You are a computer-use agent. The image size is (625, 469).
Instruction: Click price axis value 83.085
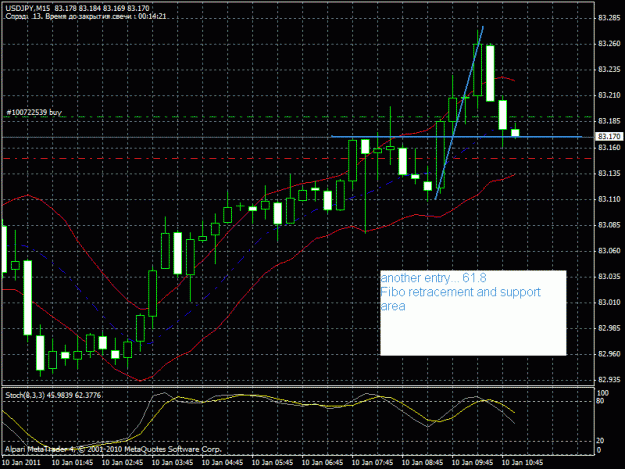pos(609,225)
